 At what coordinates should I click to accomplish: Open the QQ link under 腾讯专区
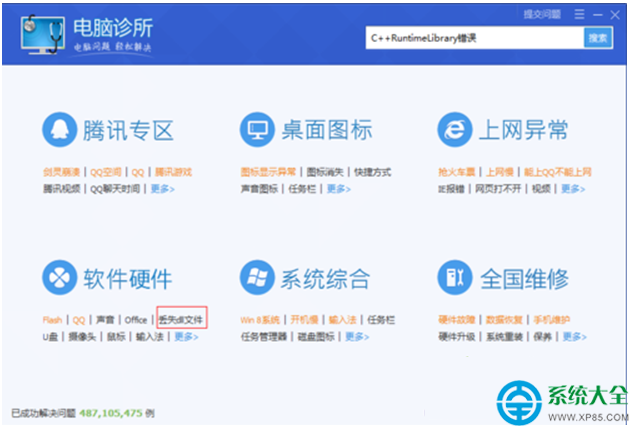point(138,173)
